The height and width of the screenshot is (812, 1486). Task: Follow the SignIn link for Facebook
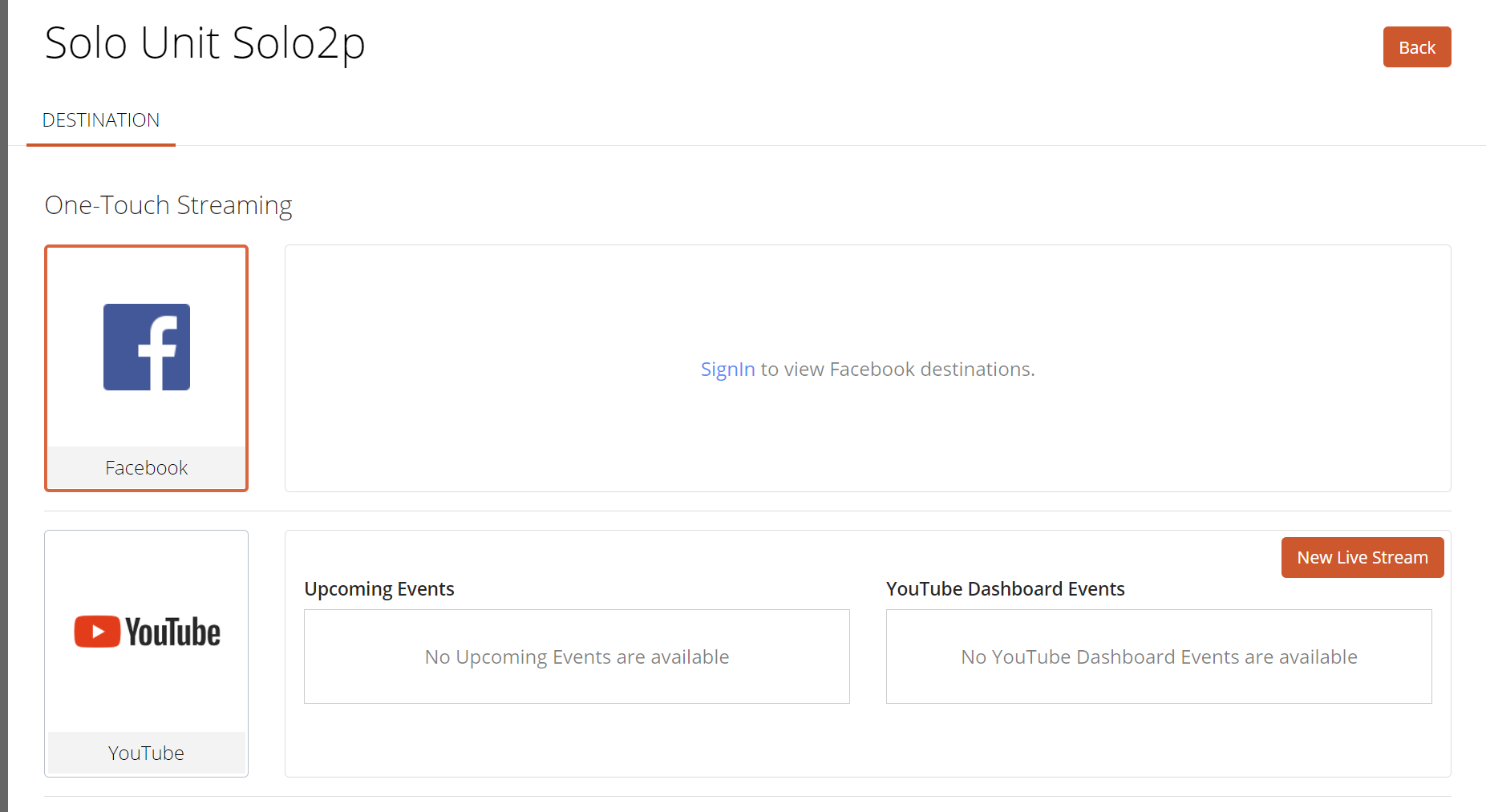tap(727, 370)
